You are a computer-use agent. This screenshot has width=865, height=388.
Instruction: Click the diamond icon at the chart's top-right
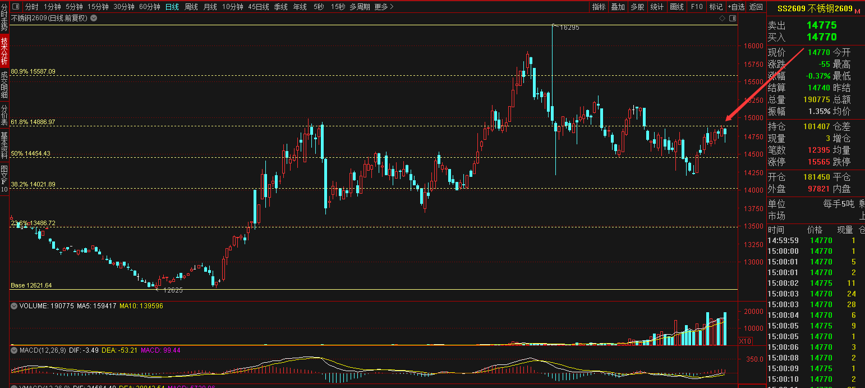(723, 18)
